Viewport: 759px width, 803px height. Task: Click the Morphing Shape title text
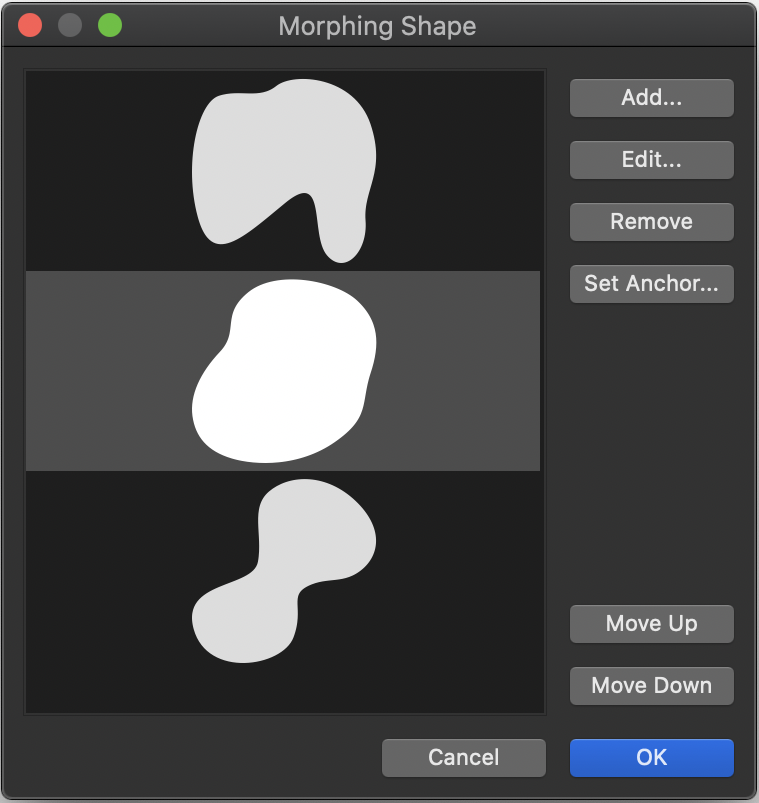pos(377,26)
